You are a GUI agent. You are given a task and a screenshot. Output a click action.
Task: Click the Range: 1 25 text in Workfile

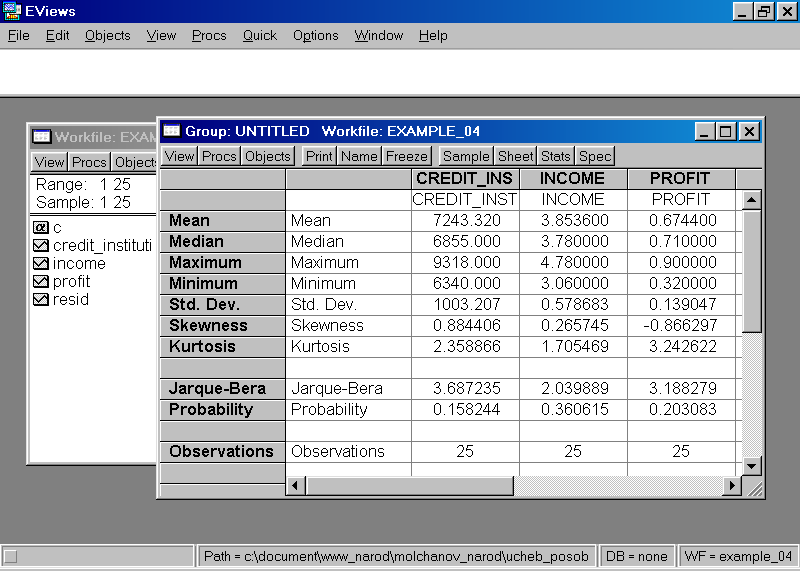click(x=83, y=184)
